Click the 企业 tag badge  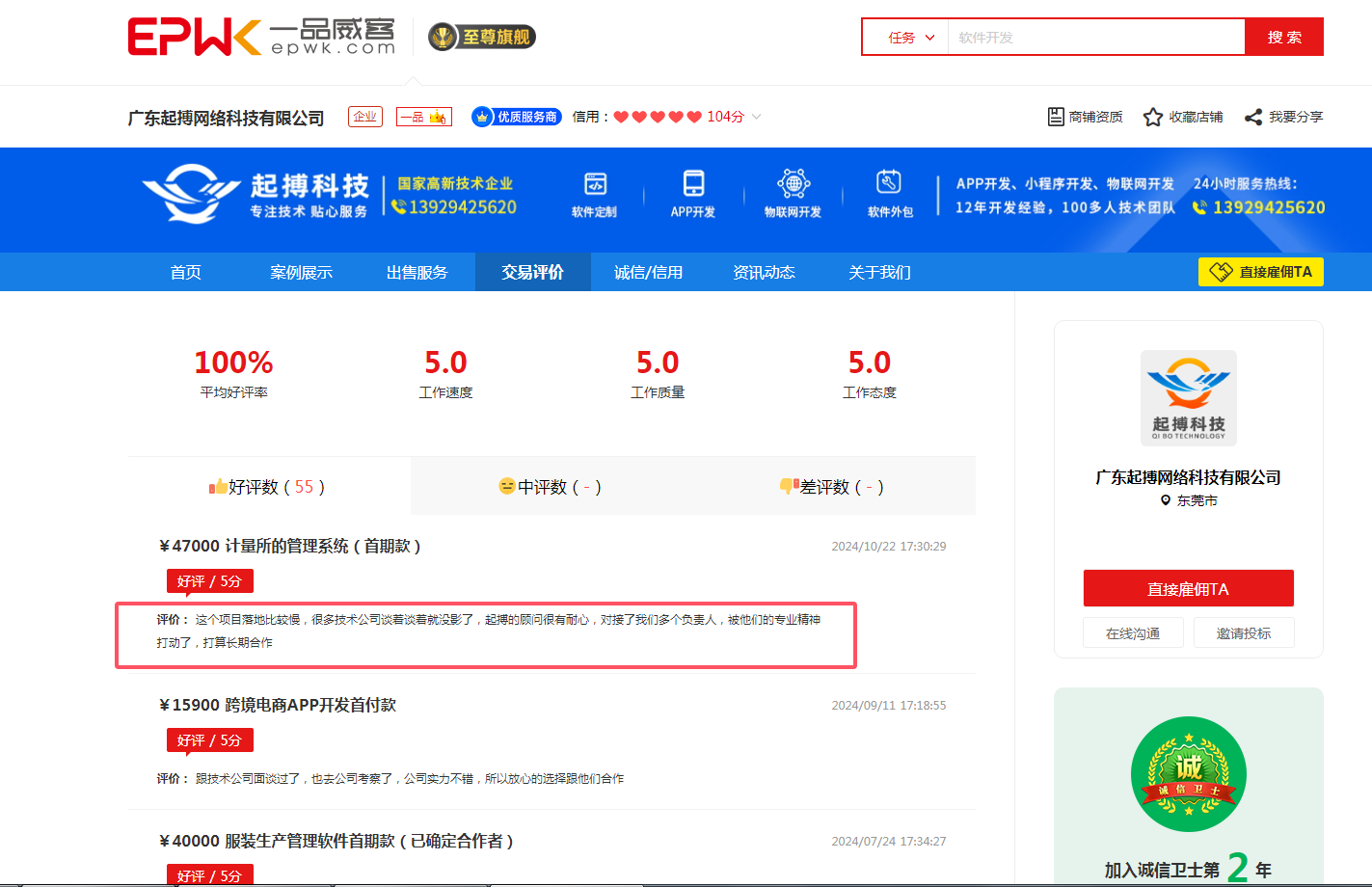[x=365, y=117]
